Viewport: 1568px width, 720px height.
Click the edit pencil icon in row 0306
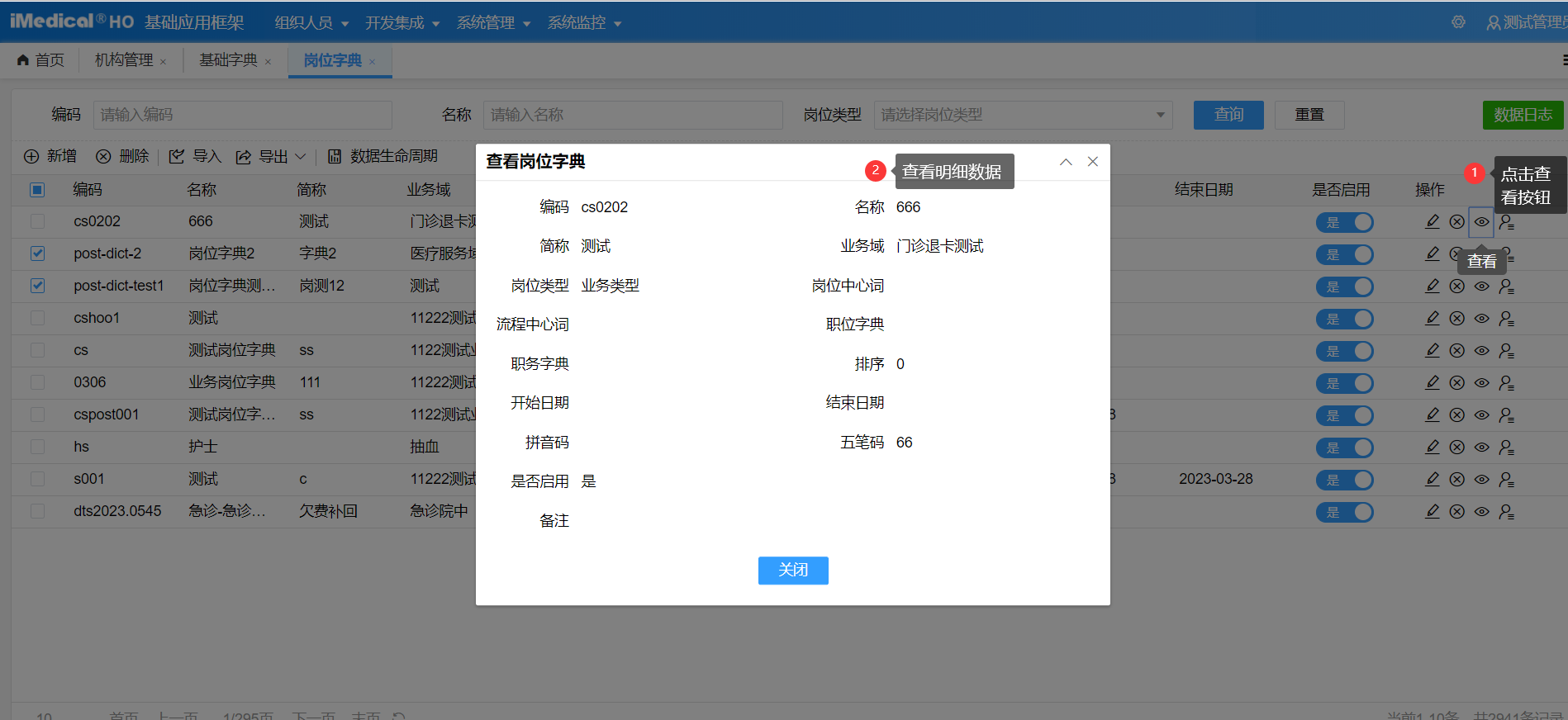[x=1433, y=382]
